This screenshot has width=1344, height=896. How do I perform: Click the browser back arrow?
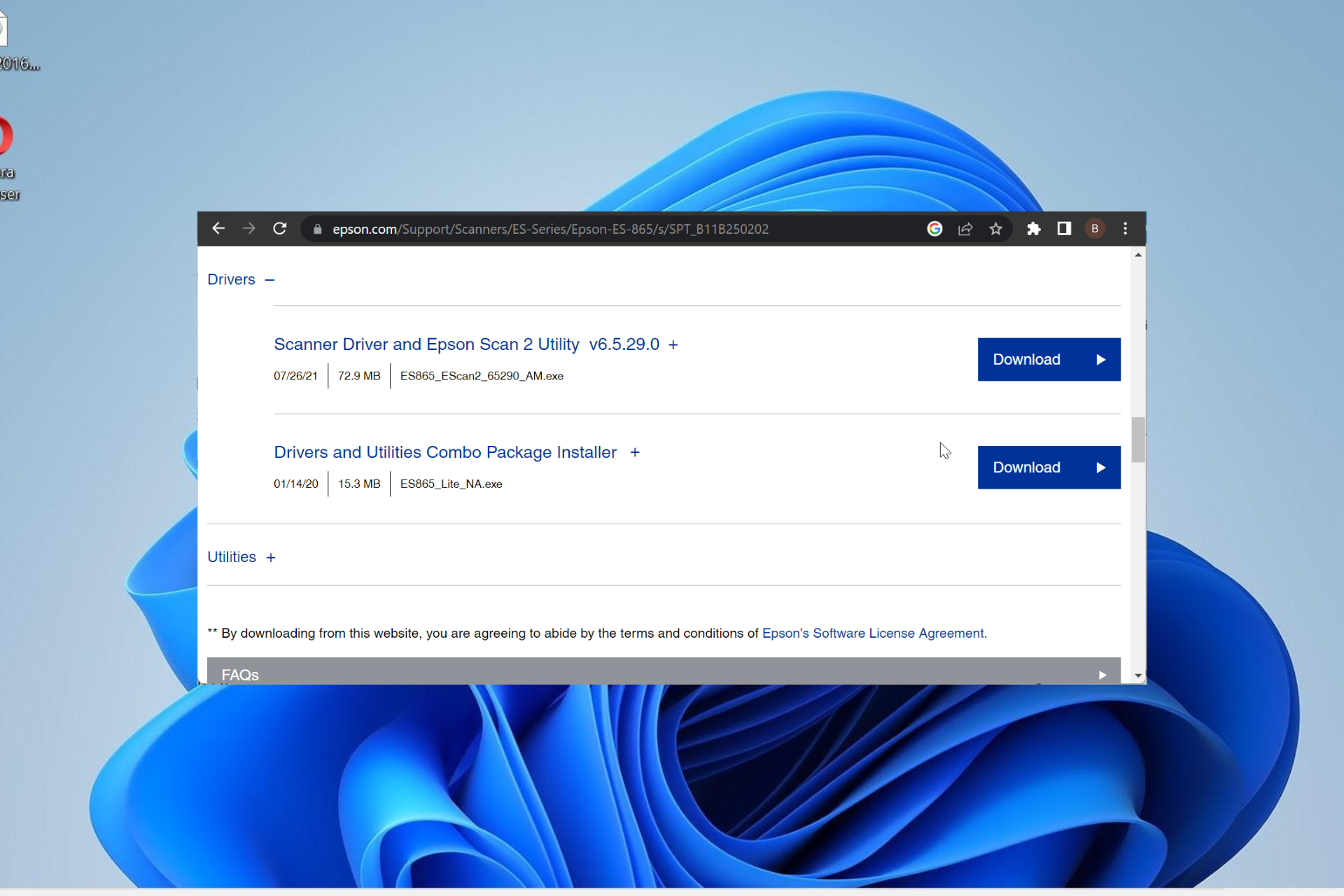(x=218, y=229)
